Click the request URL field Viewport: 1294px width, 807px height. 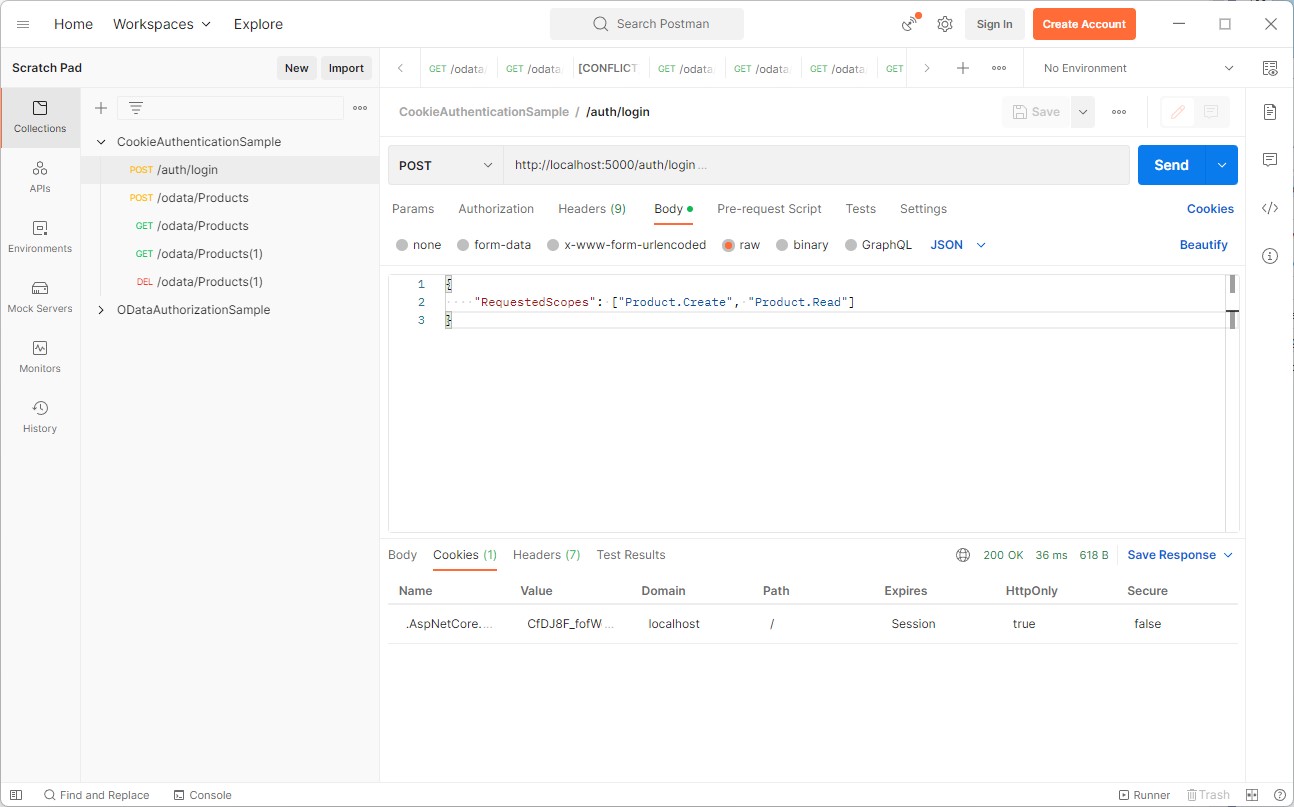pyautogui.click(x=816, y=165)
